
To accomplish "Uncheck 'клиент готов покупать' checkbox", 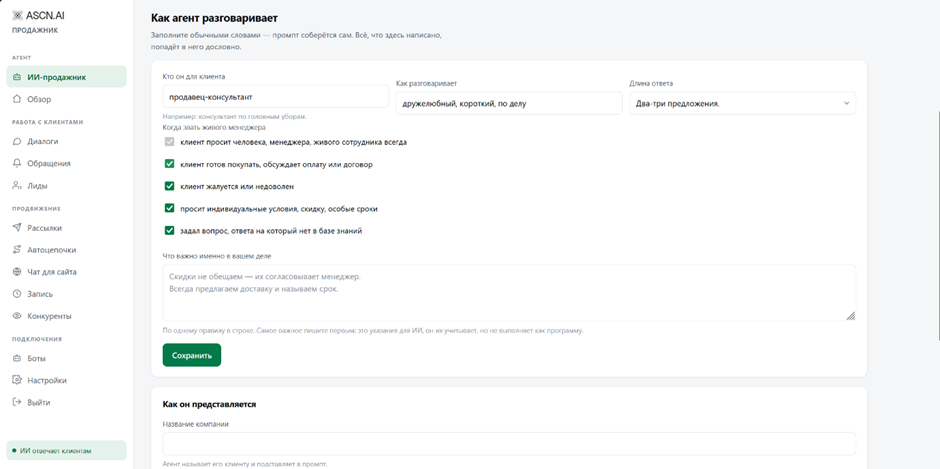I will 170,164.
